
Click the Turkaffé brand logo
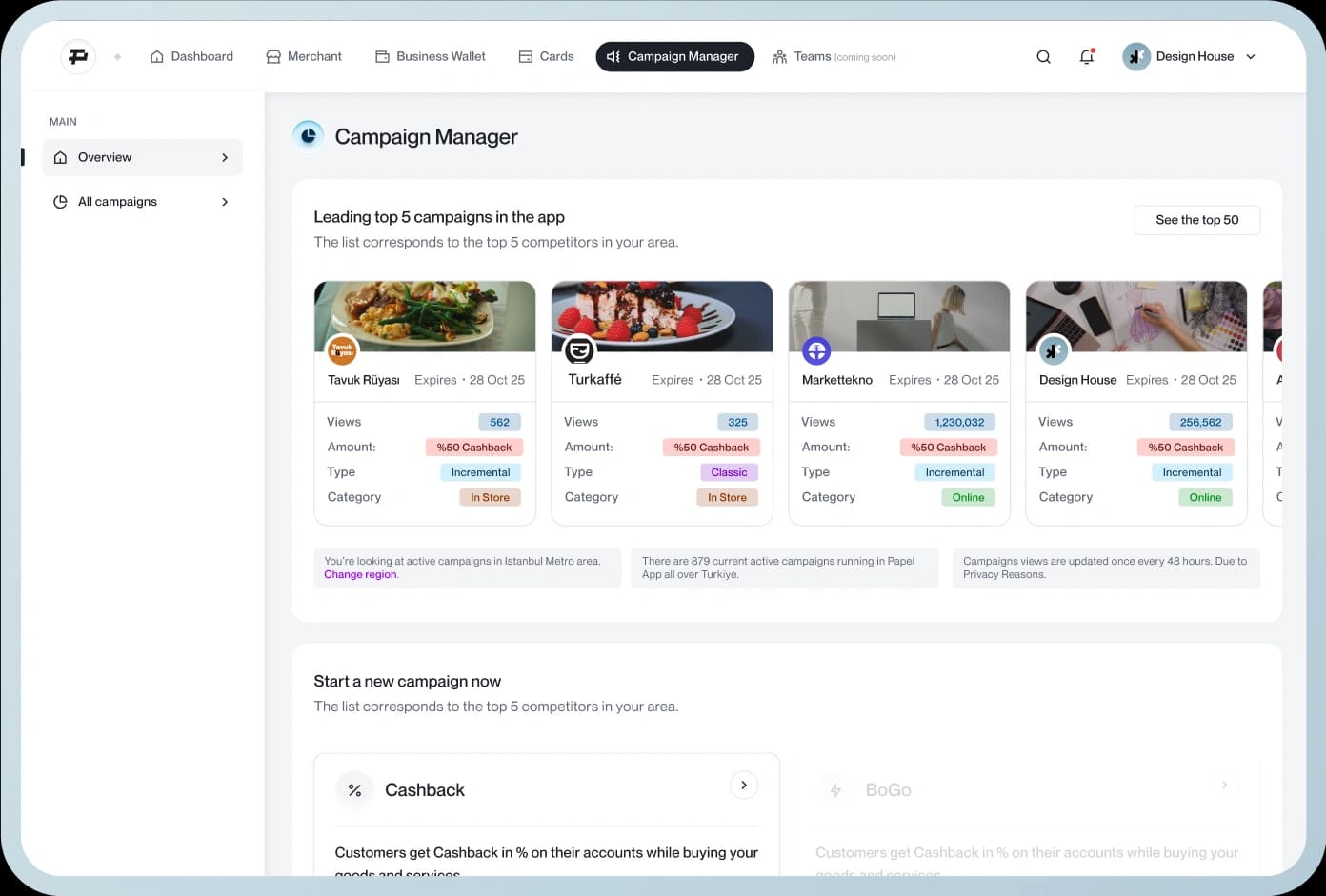[x=578, y=350]
